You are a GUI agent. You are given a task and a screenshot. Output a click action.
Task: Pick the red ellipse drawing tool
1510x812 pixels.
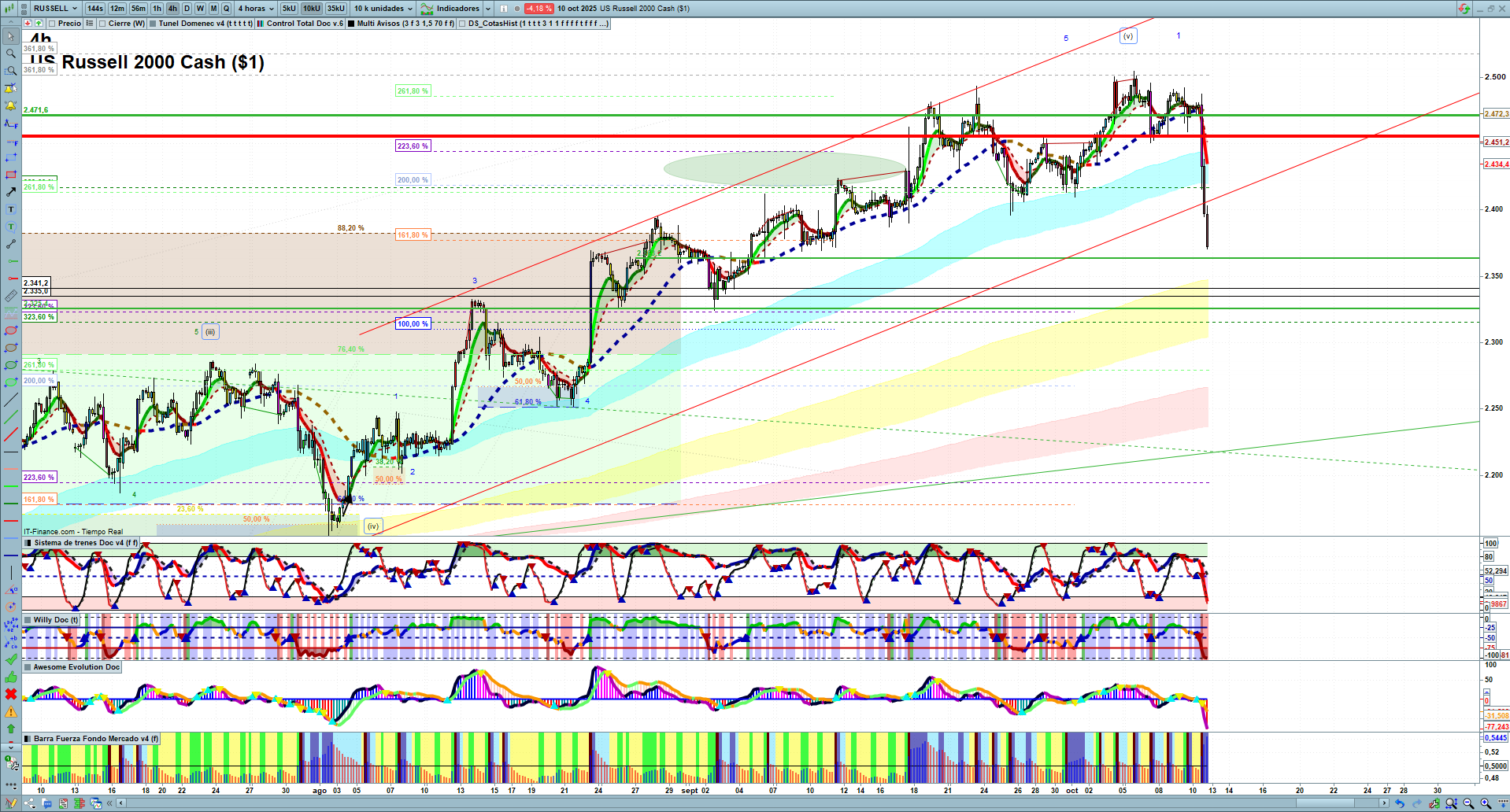[x=11, y=330]
